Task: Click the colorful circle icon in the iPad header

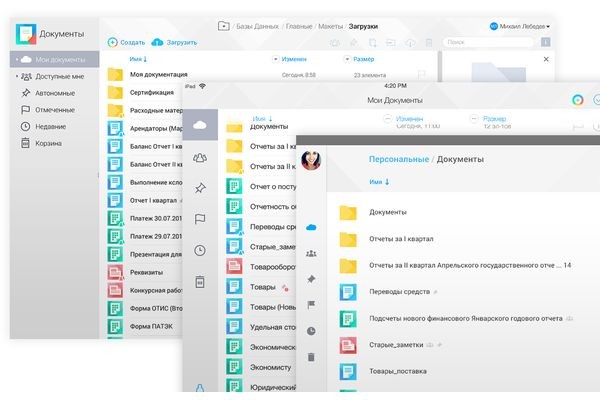Action: [x=577, y=100]
